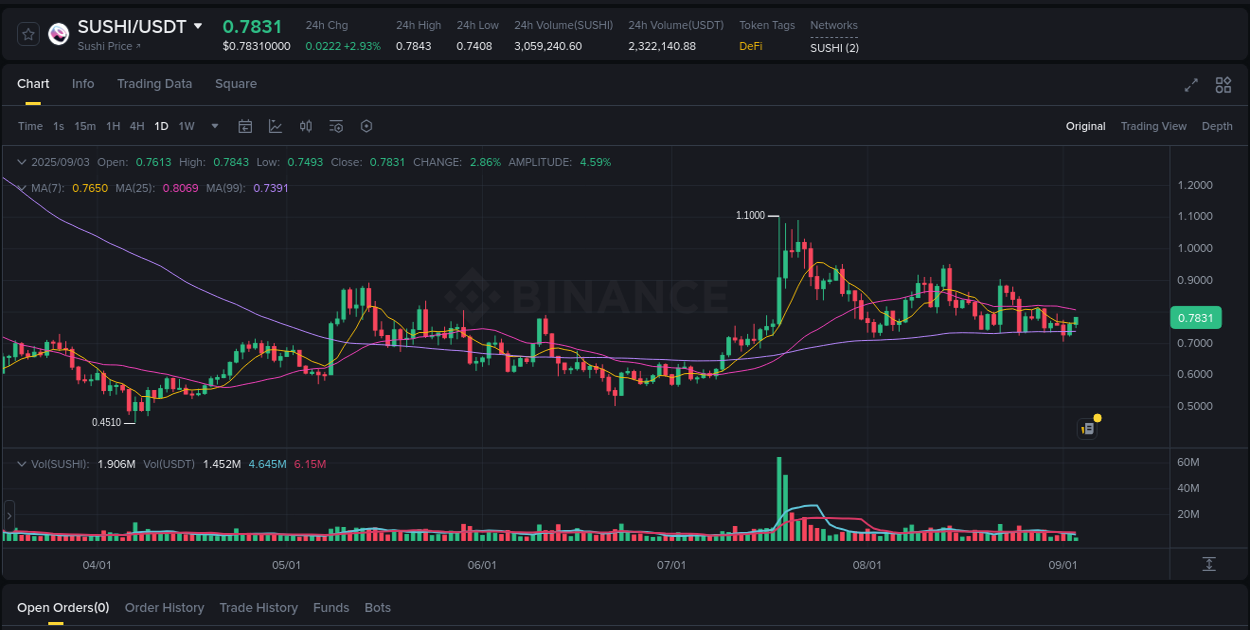
Task: Click the green 0.7831 price tag
Action: coord(1196,317)
